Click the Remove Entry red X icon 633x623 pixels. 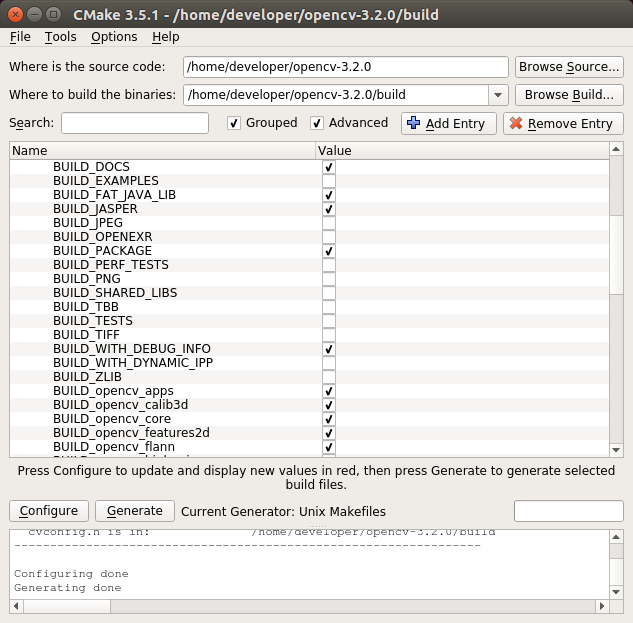click(516, 123)
